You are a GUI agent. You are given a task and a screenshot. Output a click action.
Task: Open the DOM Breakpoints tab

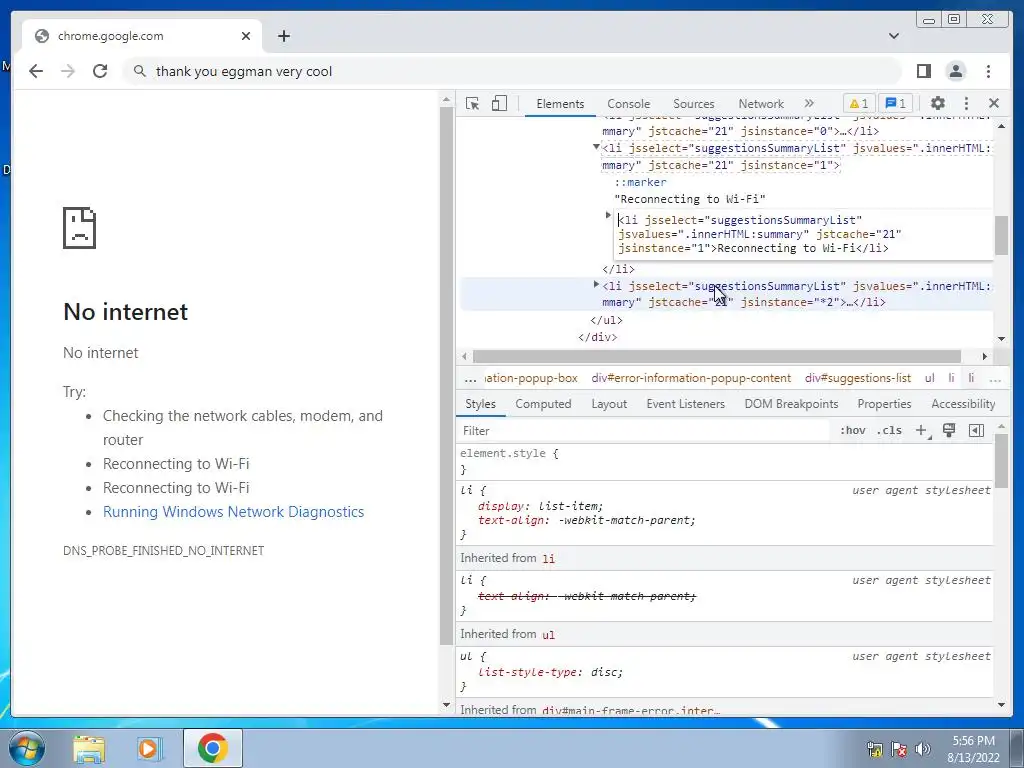tap(791, 404)
